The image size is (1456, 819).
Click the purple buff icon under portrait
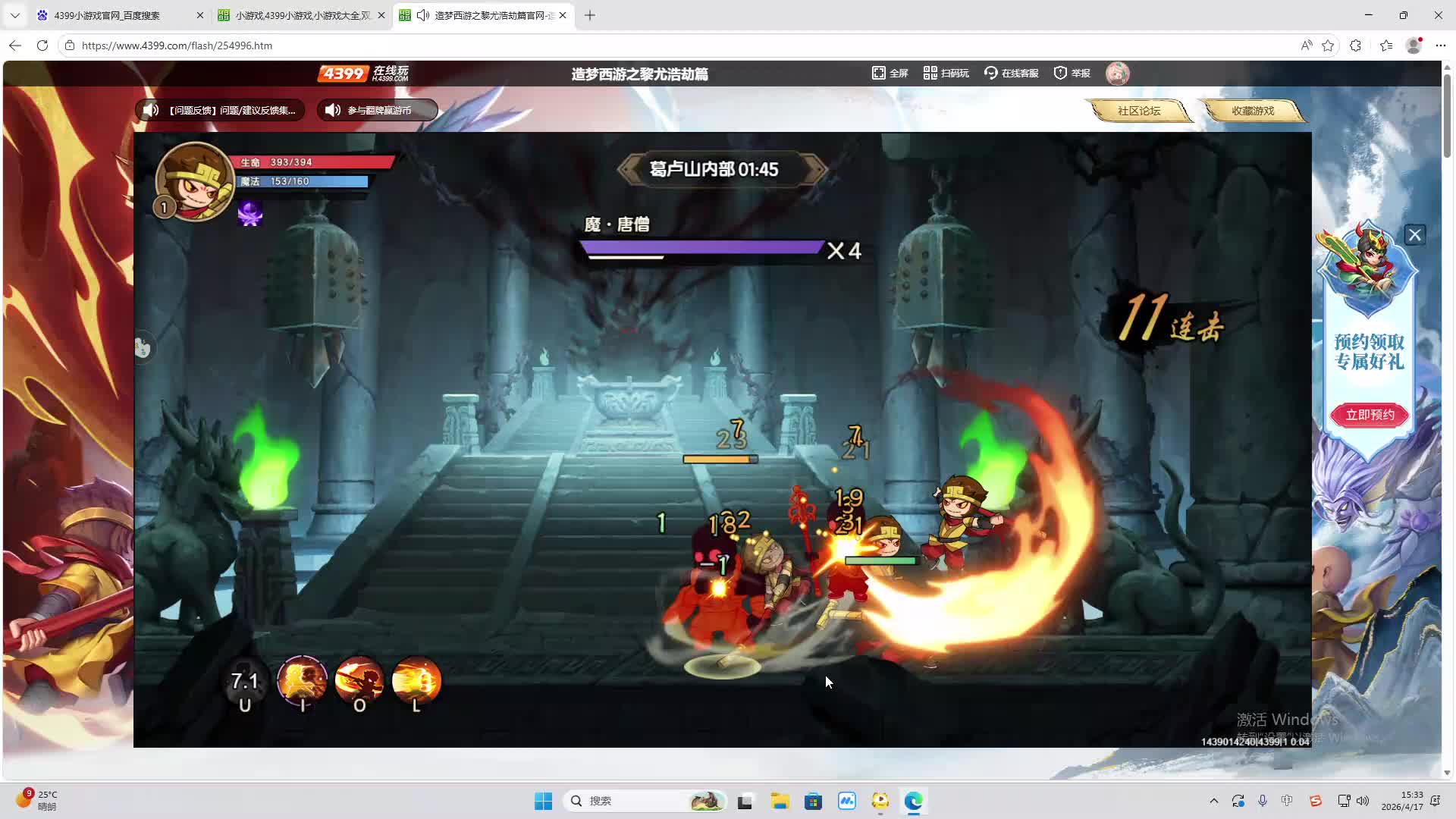tap(250, 213)
